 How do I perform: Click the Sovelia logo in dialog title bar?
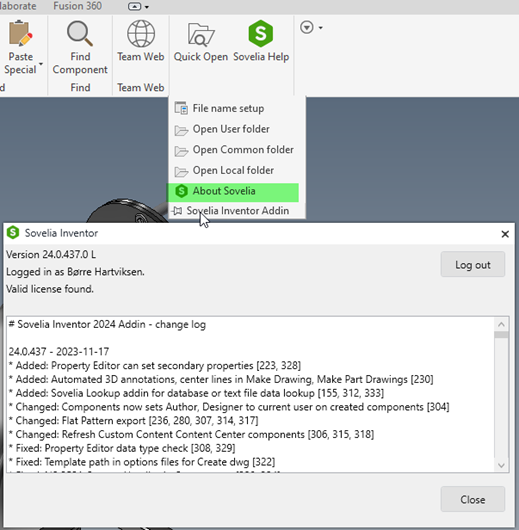coord(13,233)
